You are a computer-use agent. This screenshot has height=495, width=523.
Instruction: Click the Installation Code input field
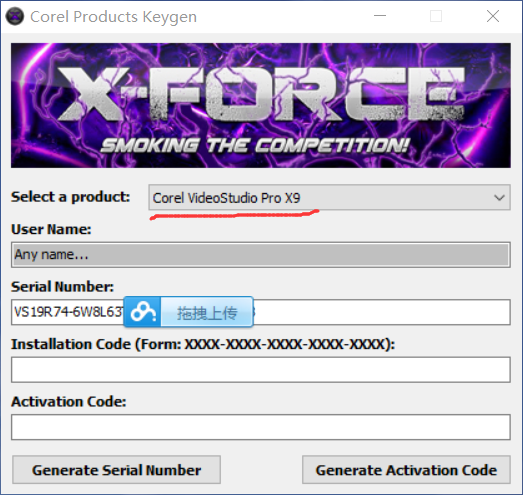coord(261,370)
